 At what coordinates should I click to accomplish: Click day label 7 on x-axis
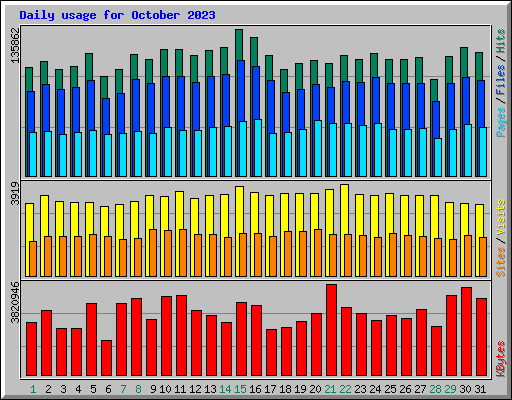tap(123, 389)
